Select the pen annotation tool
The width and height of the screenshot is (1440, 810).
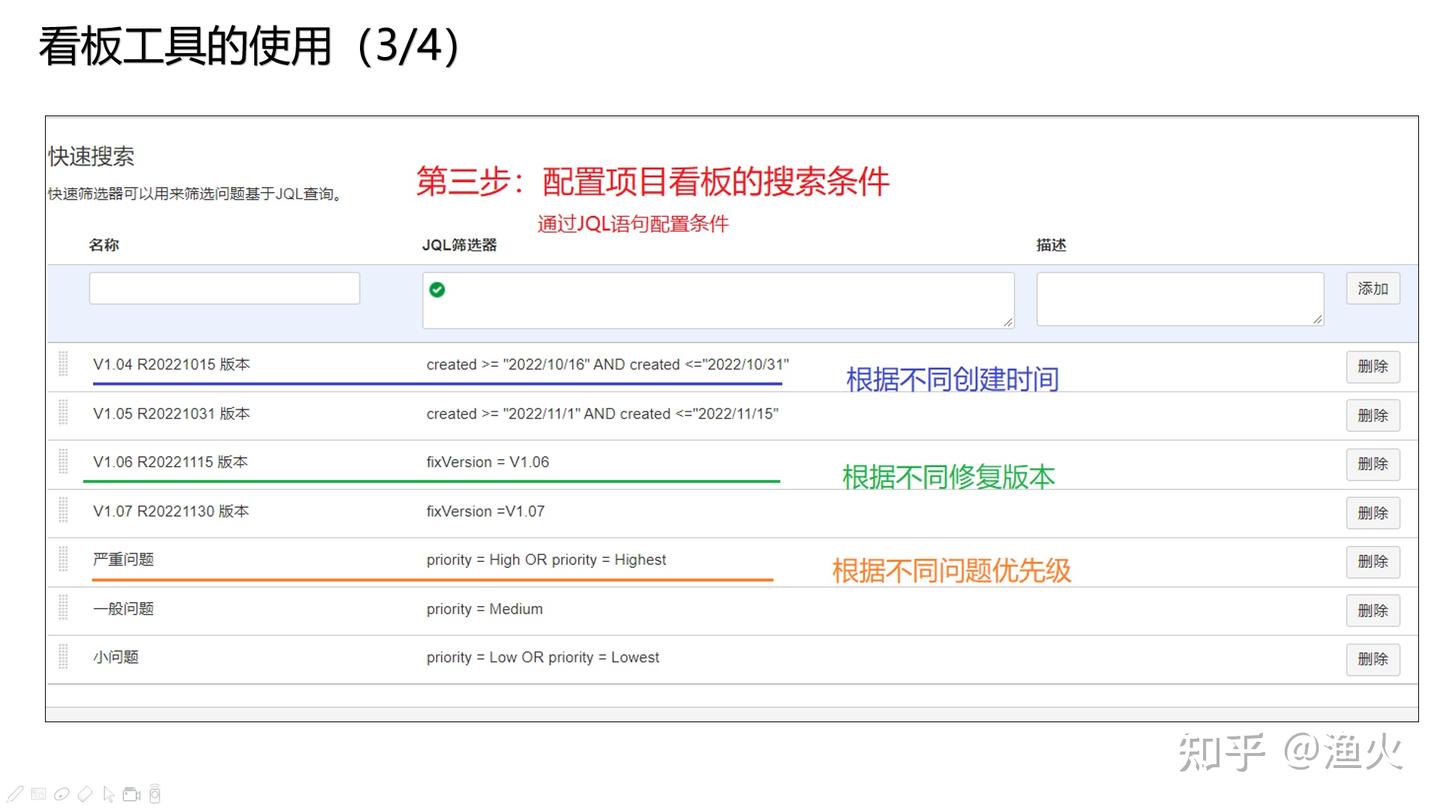tap(15, 795)
